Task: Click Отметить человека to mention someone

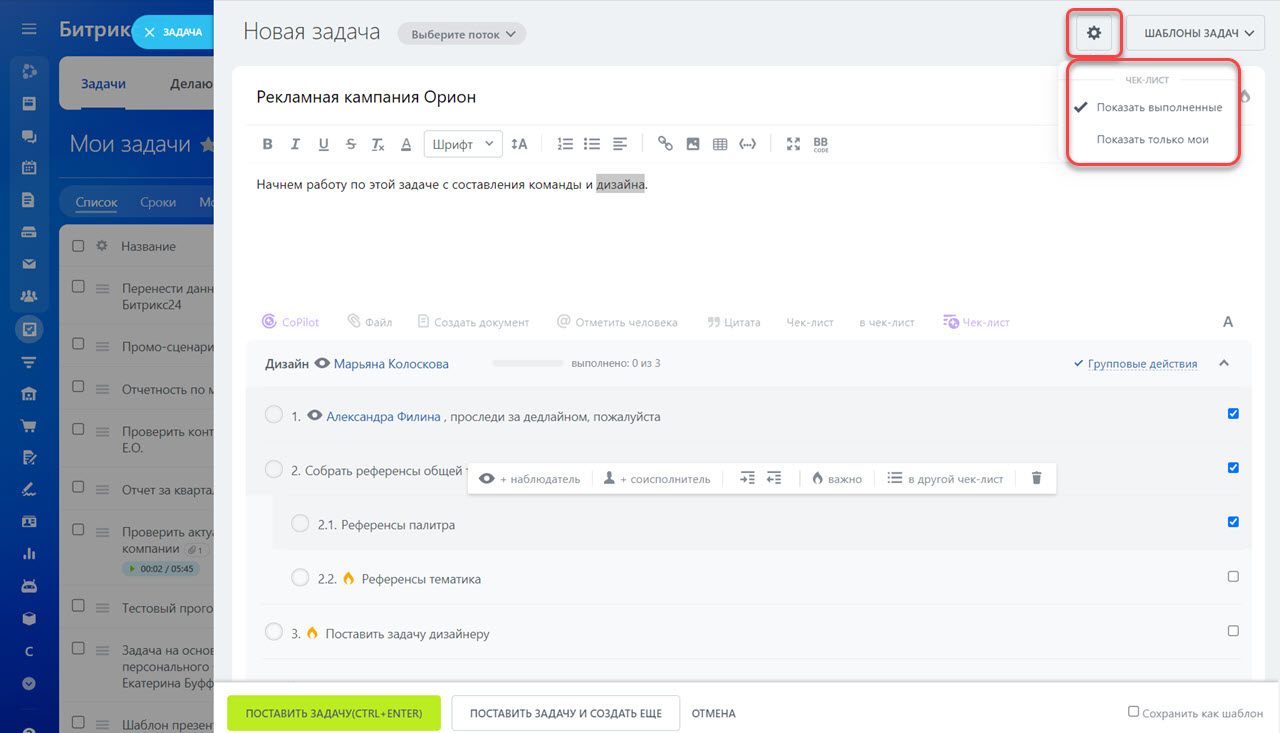Action: [617, 322]
